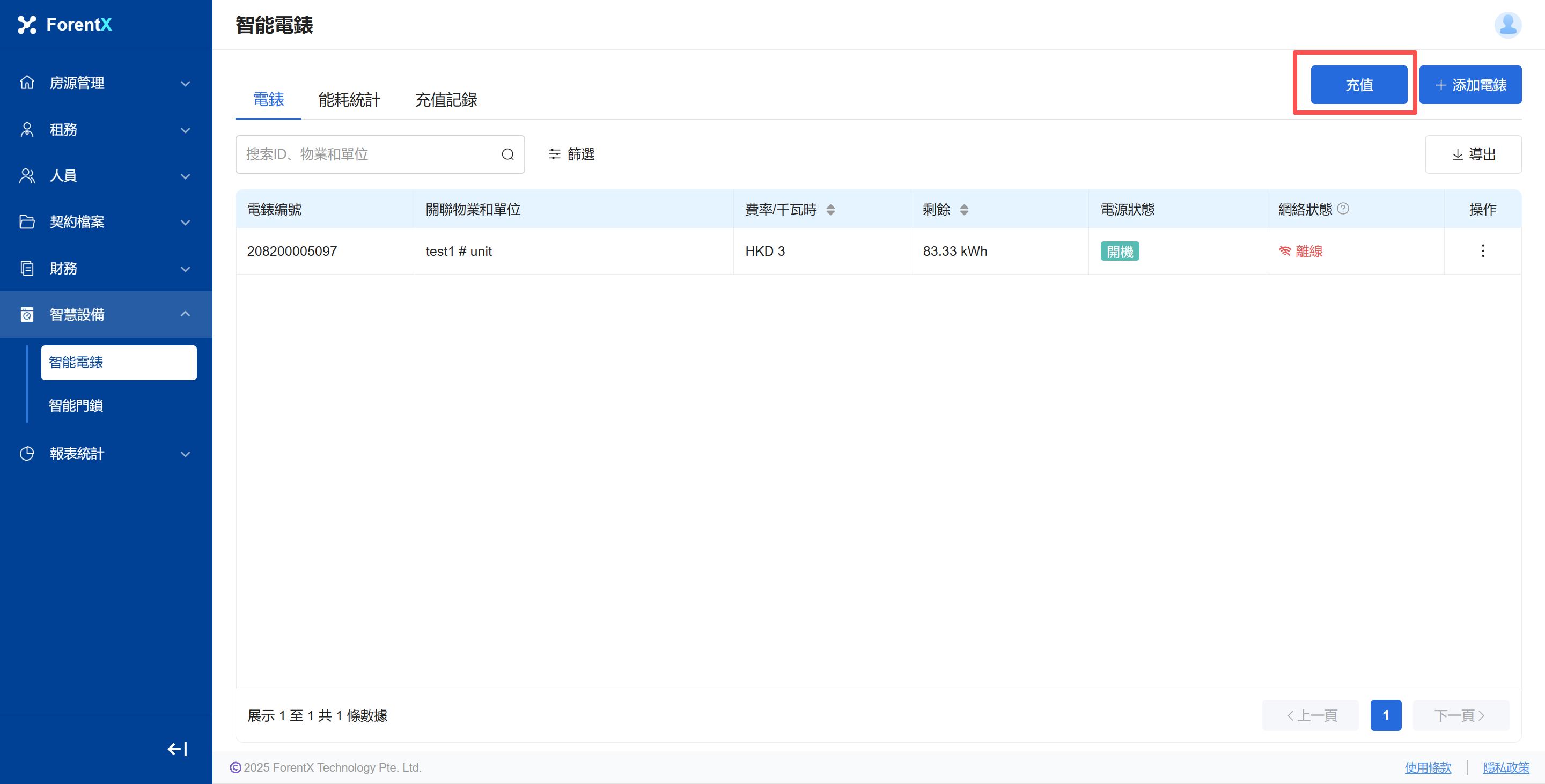1545x784 pixels.
Task: Sort by 剩餘 column arrows
Action: pyautogui.click(x=964, y=209)
